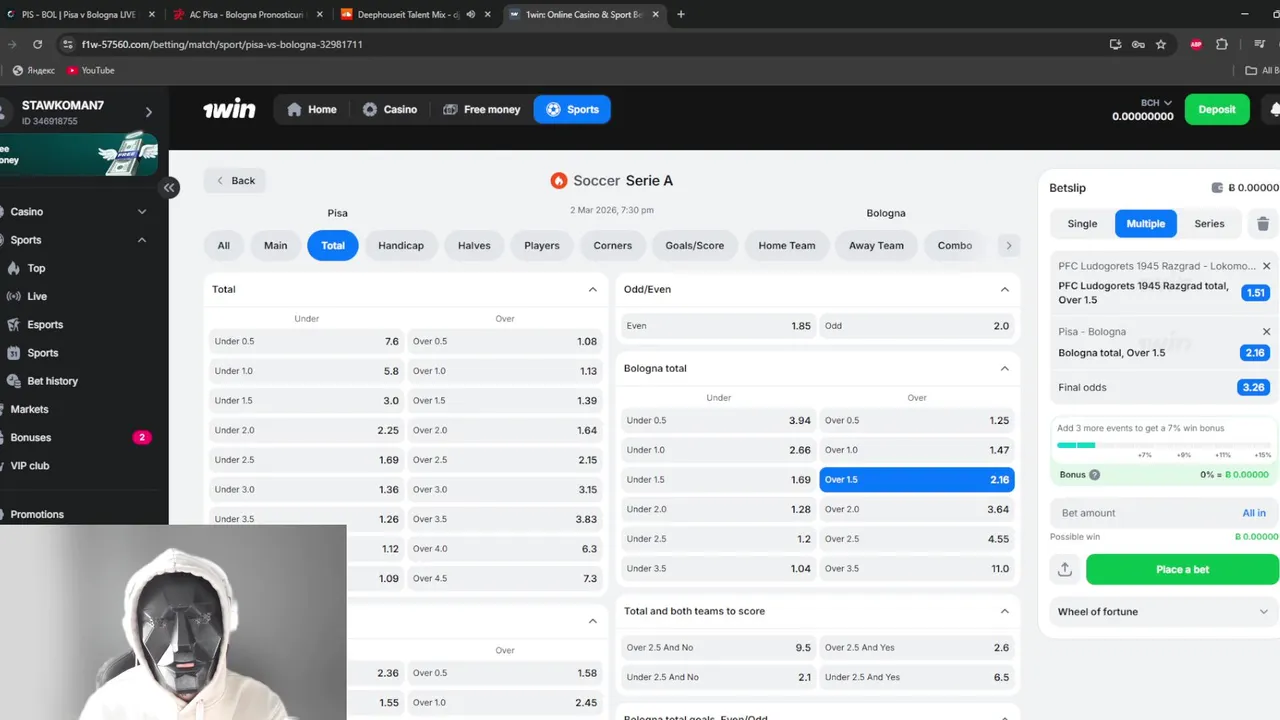Viewport: 1280px width, 720px height.
Task: Select Bologna total Under 1.5 at 1.69
Action: pyautogui.click(x=718, y=480)
